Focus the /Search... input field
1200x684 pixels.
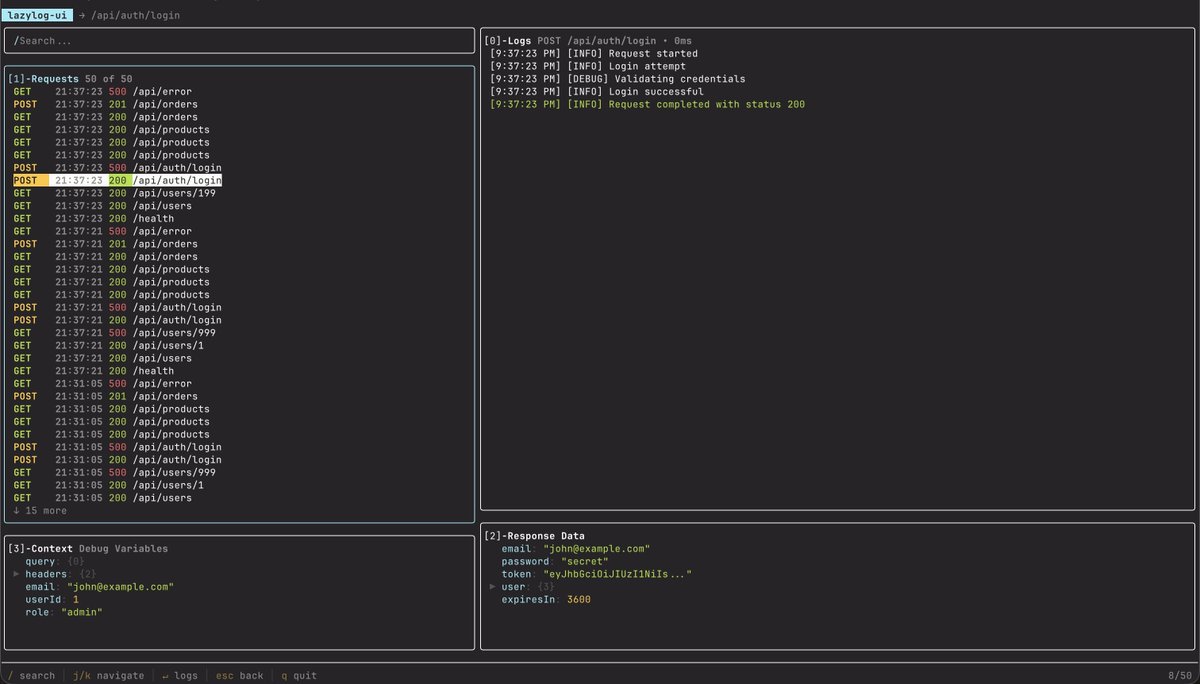point(239,41)
